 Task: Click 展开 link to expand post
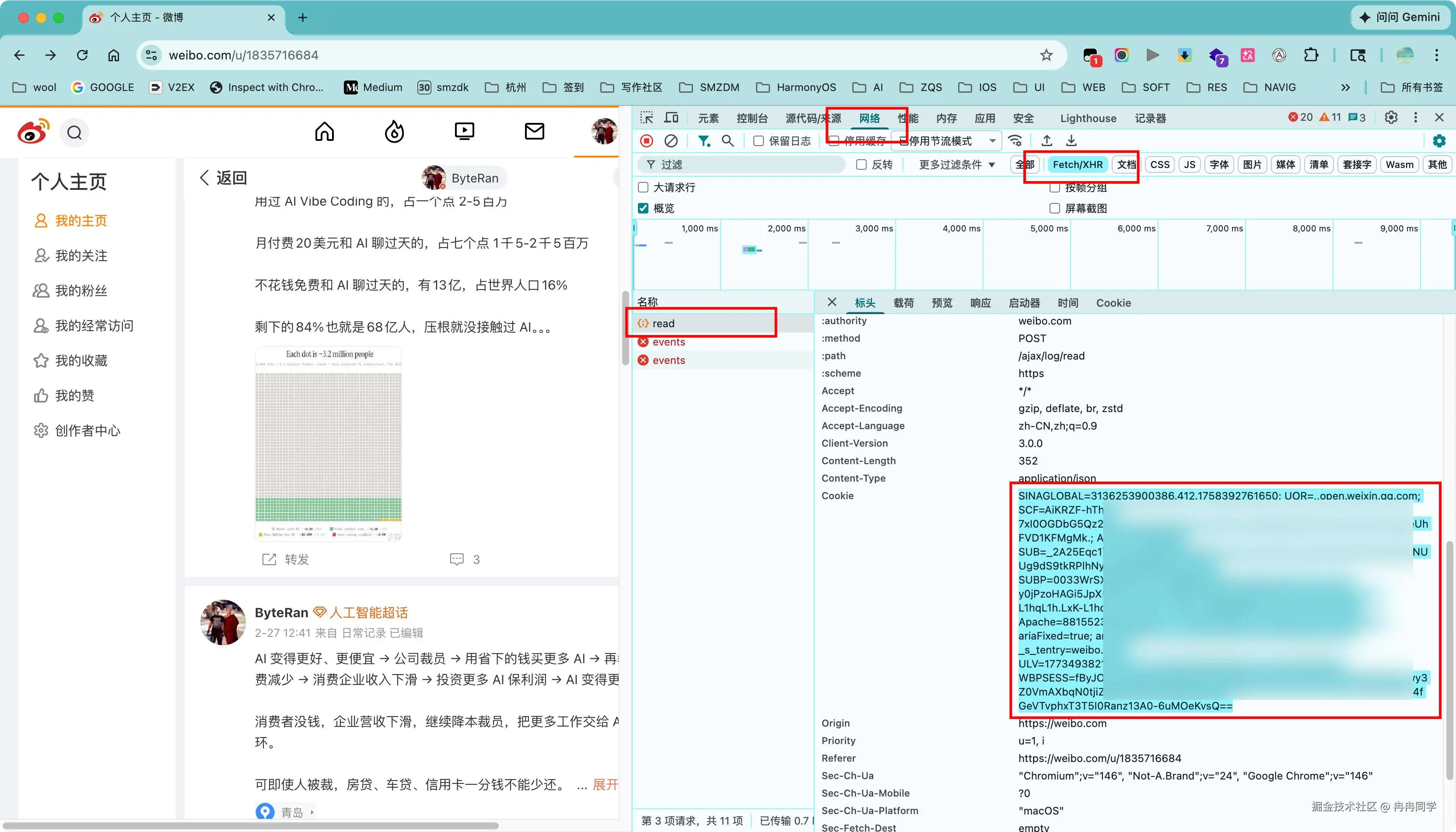[605, 784]
